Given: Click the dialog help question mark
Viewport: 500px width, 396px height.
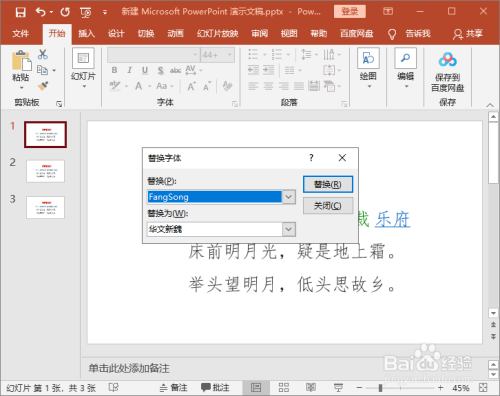Looking at the screenshot, I should click(311, 158).
